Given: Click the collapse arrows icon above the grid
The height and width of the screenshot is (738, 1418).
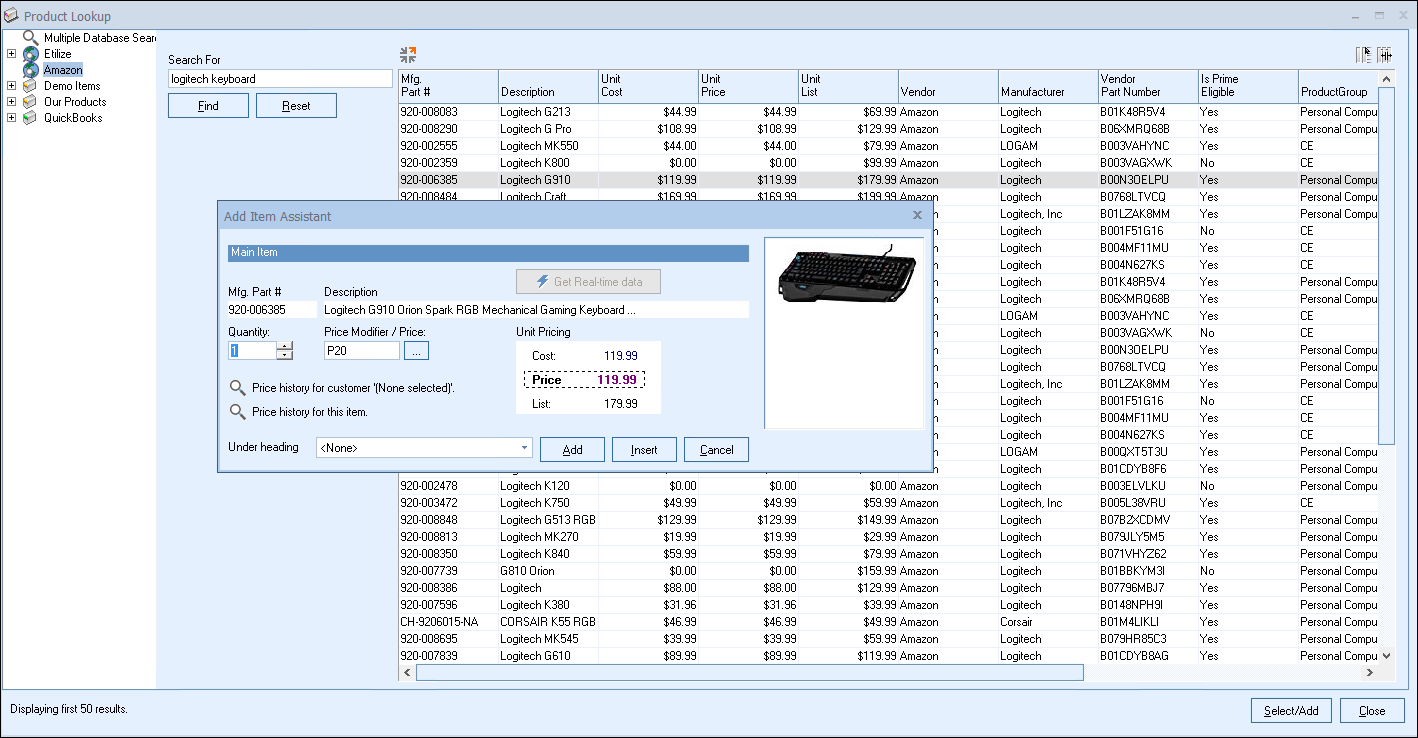Looking at the screenshot, I should [x=407, y=54].
